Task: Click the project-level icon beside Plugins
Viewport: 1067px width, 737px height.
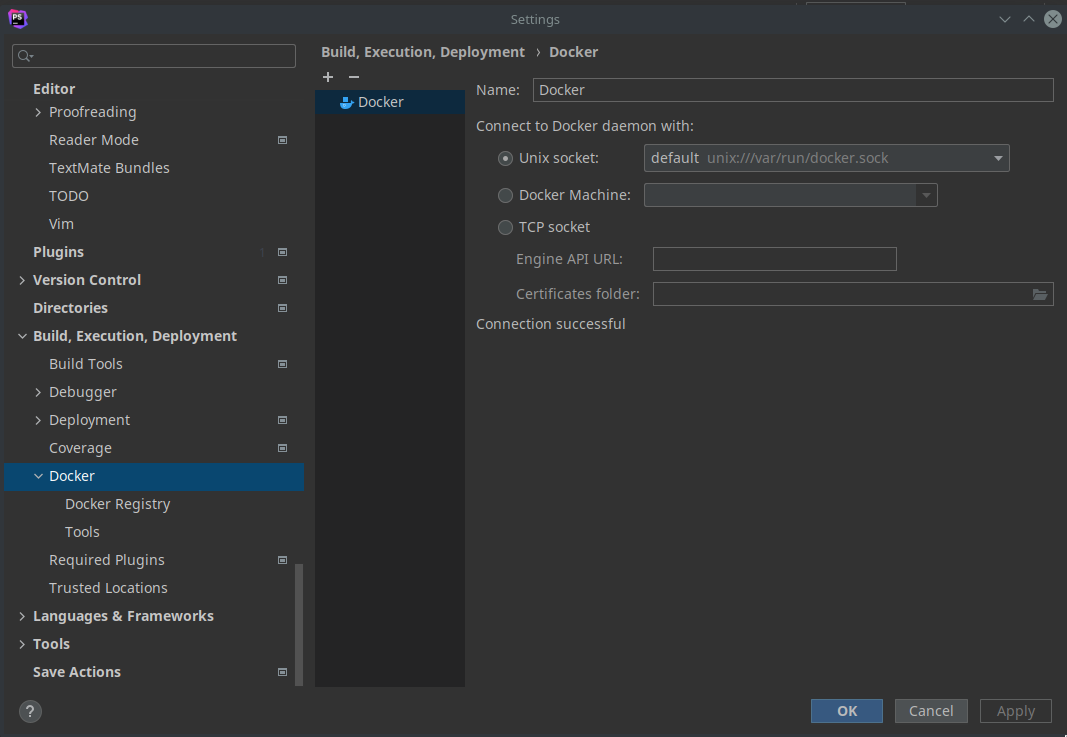Action: point(282,252)
